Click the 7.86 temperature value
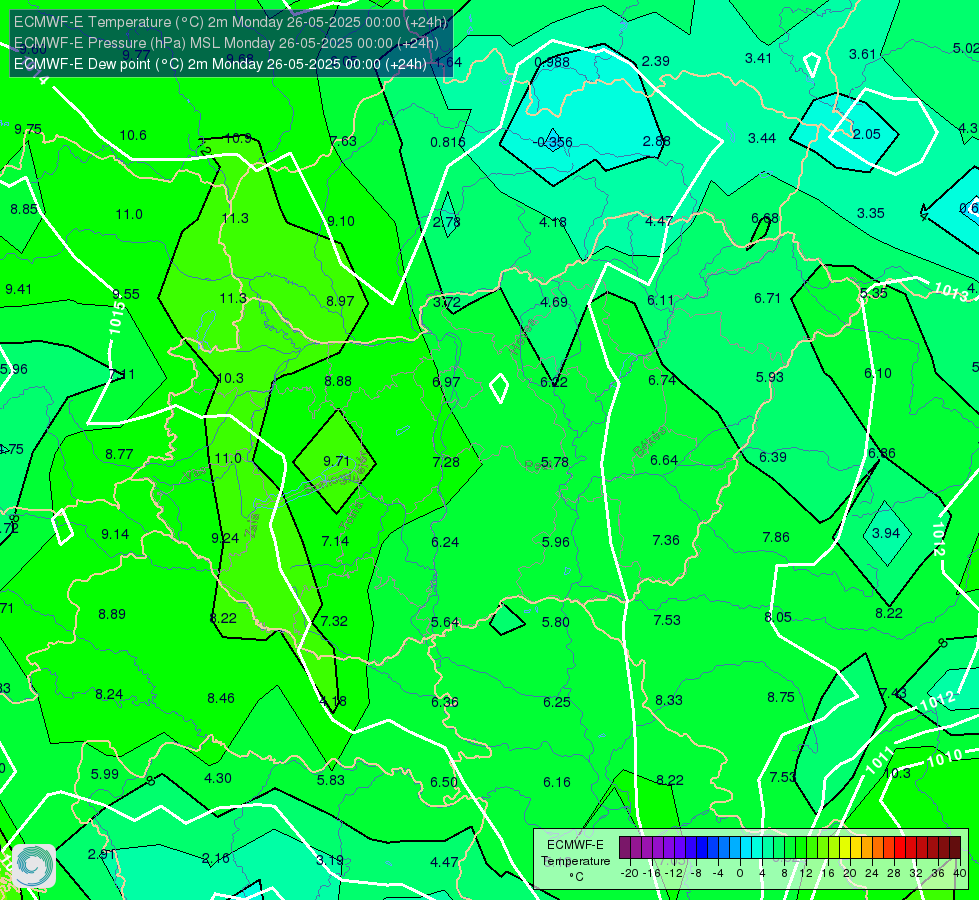This screenshot has height=900, width=979. point(776,537)
